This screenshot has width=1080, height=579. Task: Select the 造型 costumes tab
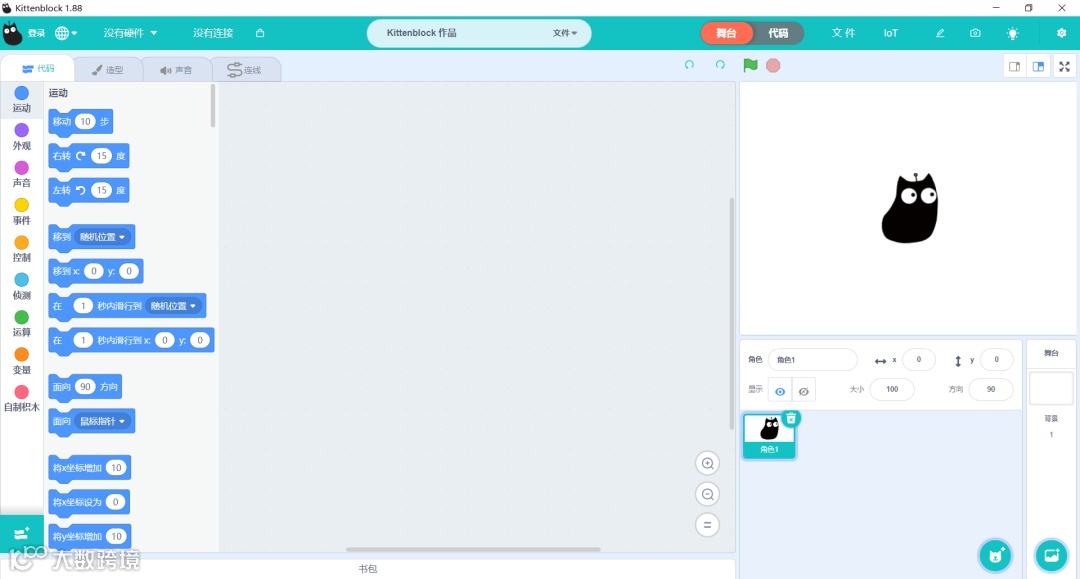tap(107, 70)
